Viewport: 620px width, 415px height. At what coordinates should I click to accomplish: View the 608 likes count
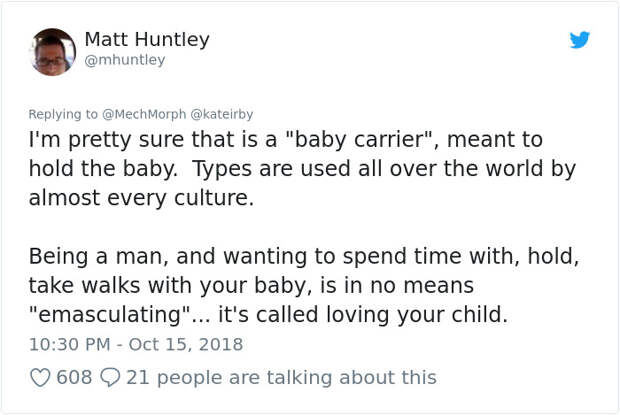click(x=74, y=377)
